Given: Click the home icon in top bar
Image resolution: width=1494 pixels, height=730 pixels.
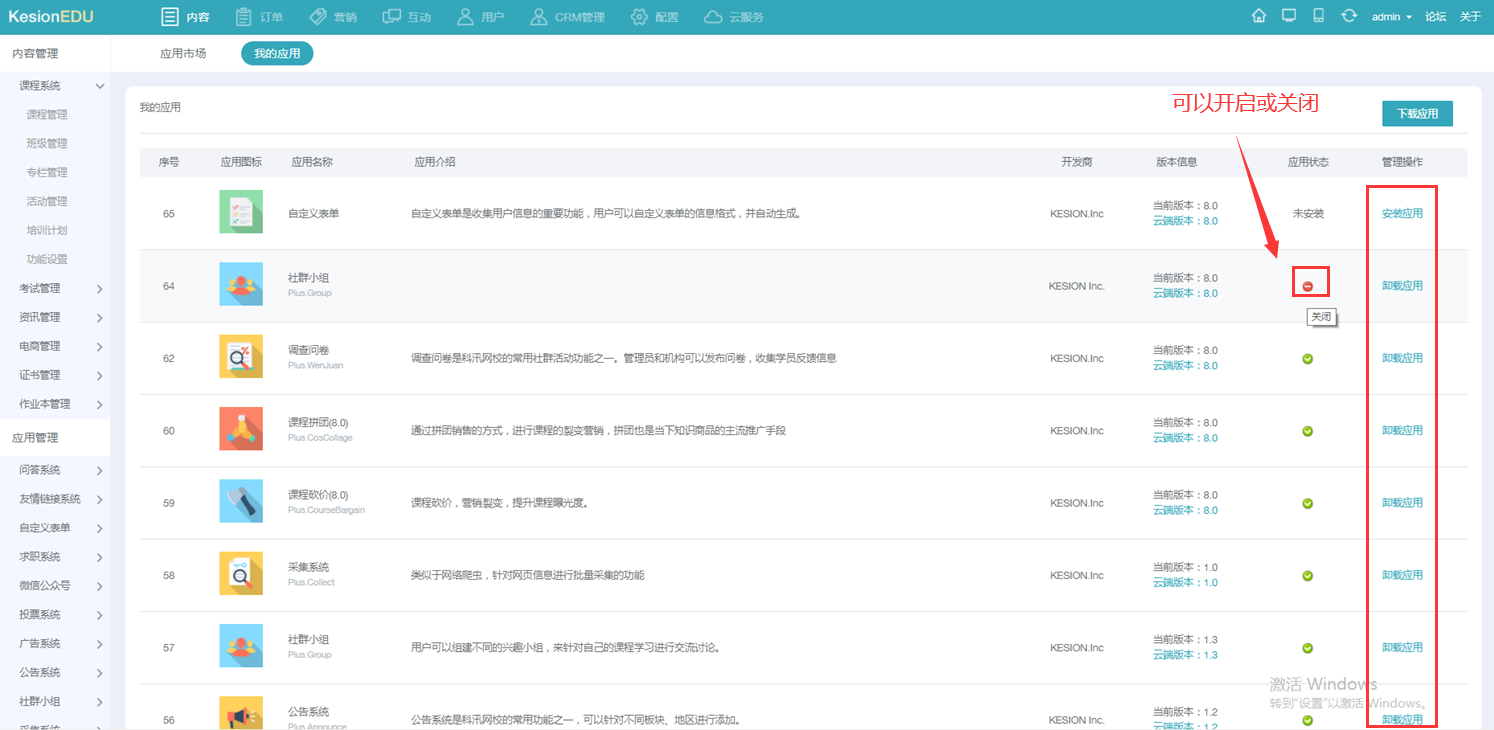Looking at the screenshot, I should (x=1259, y=16).
